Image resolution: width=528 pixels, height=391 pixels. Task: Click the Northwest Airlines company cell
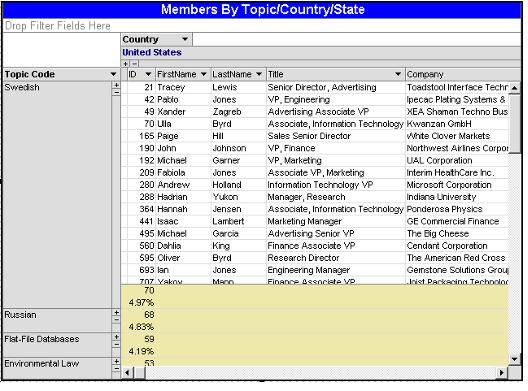pos(457,148)
